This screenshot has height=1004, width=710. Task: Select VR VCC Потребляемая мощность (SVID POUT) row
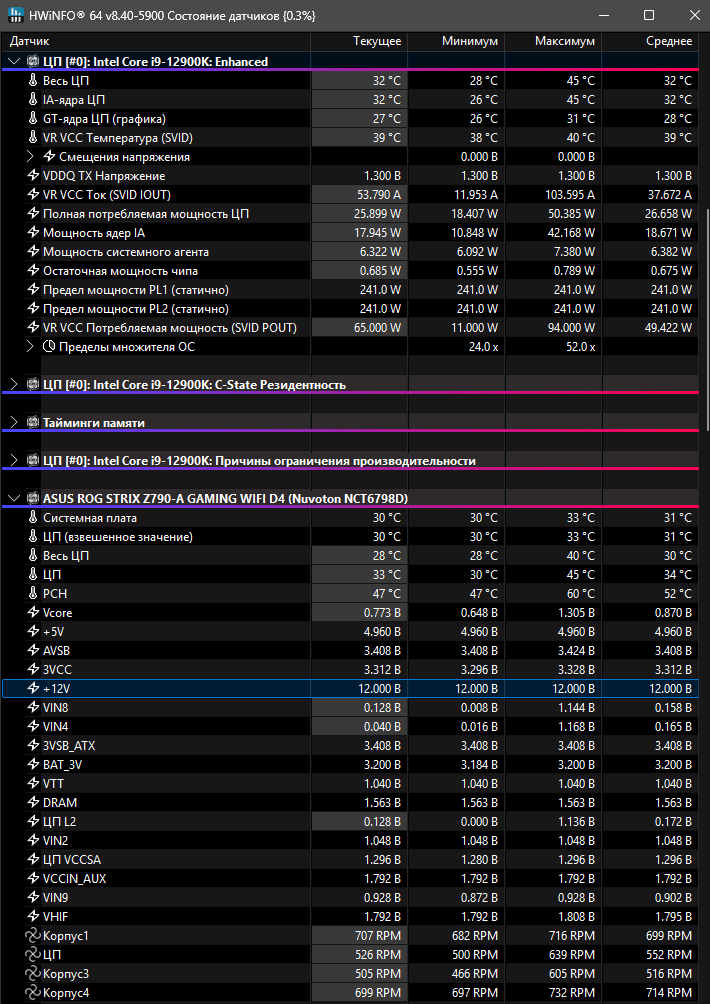[350, 328]
